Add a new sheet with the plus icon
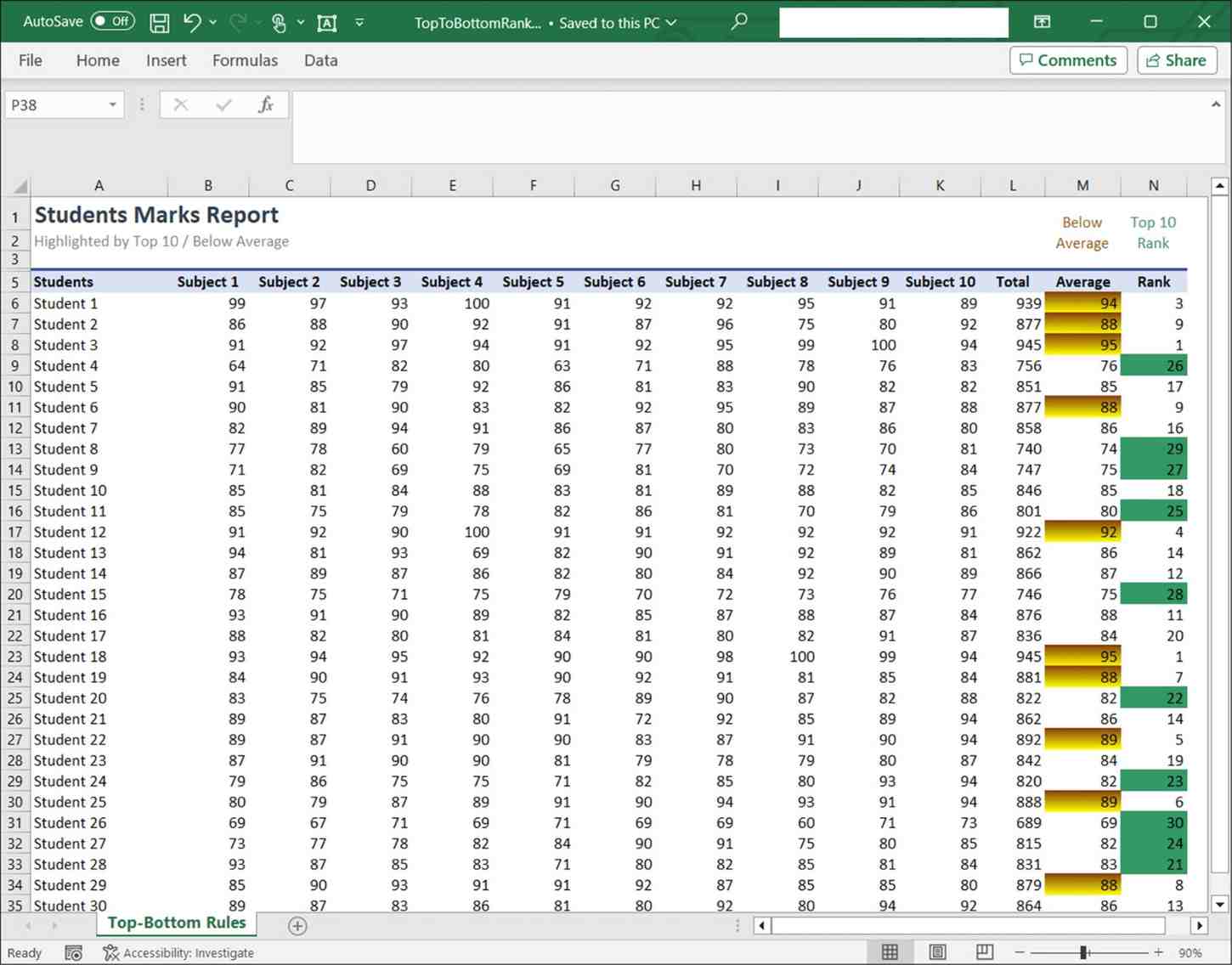 point(297,926)
